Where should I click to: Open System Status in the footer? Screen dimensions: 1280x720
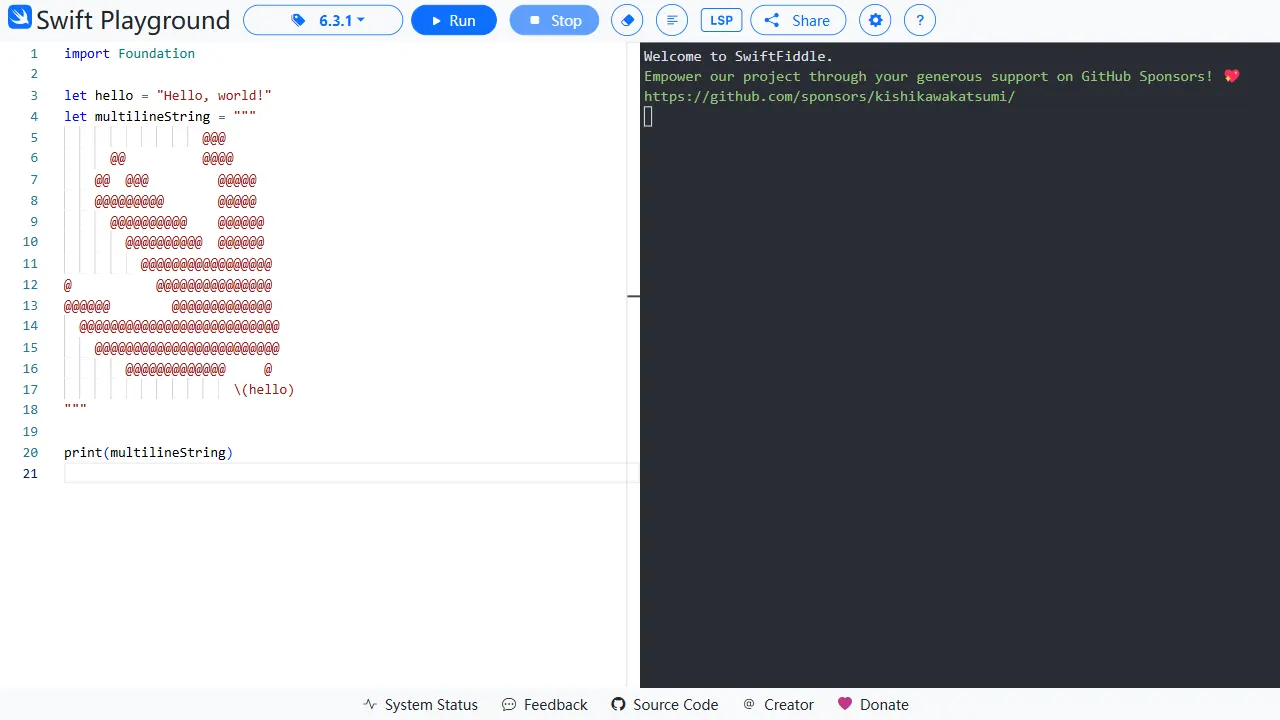tap(420, 705)
